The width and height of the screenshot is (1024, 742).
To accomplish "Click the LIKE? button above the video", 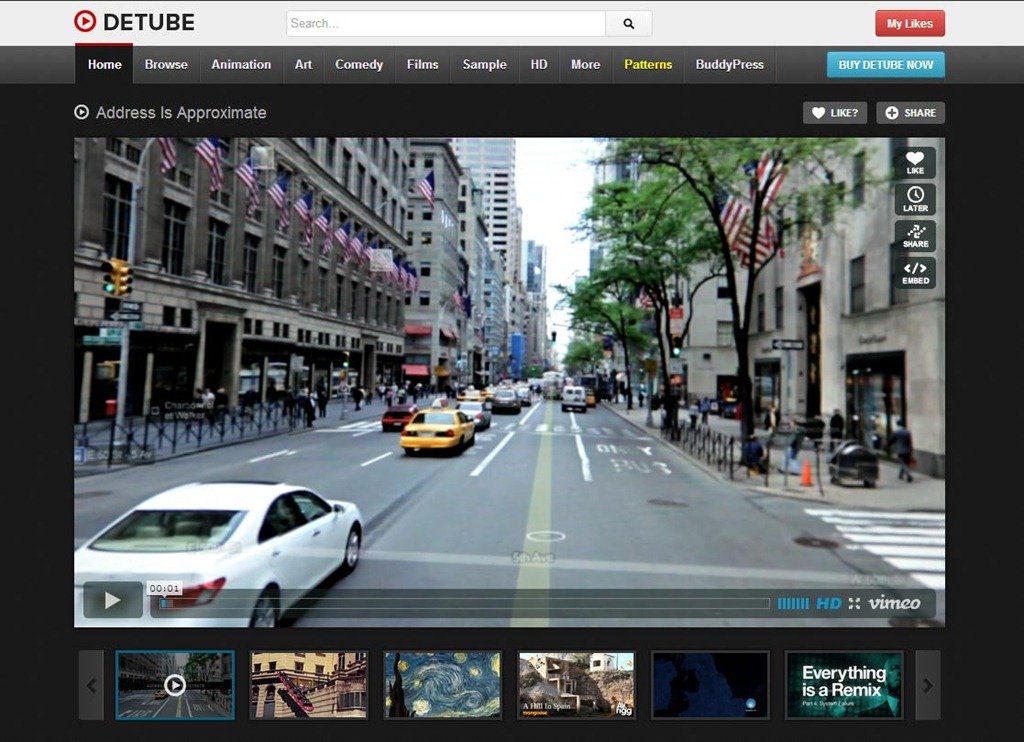I will [x=835, y=112].
